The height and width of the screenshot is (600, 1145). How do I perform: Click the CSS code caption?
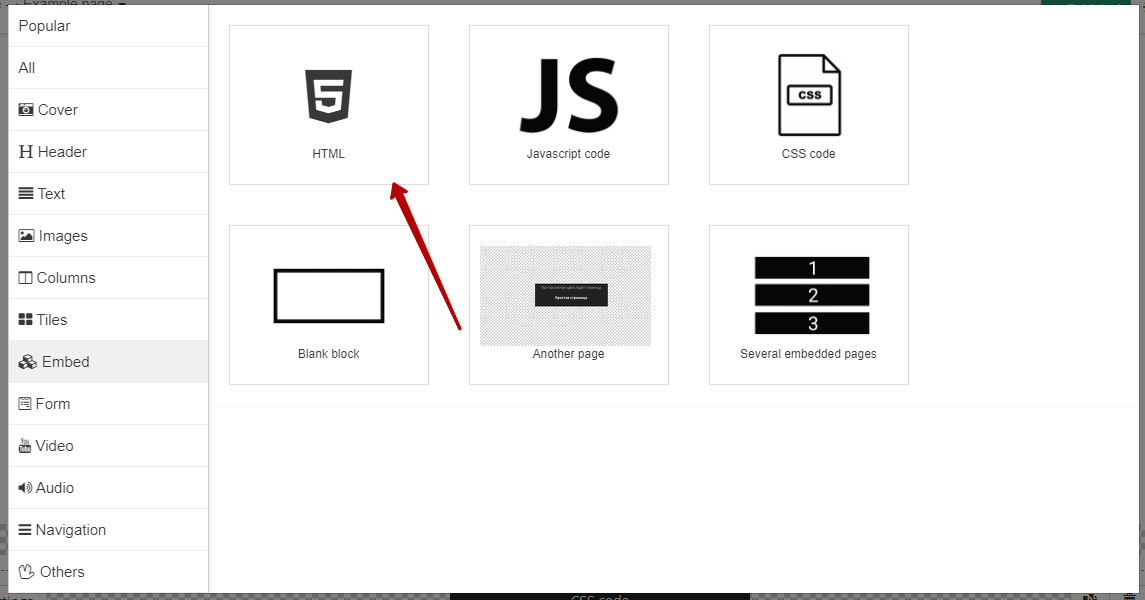click(808, 154)
